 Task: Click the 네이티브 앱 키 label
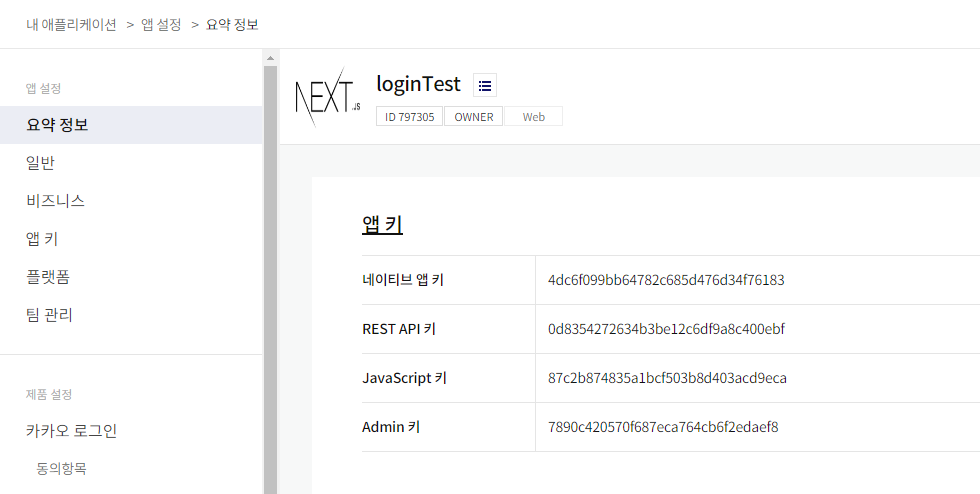[x=403, y=280]
